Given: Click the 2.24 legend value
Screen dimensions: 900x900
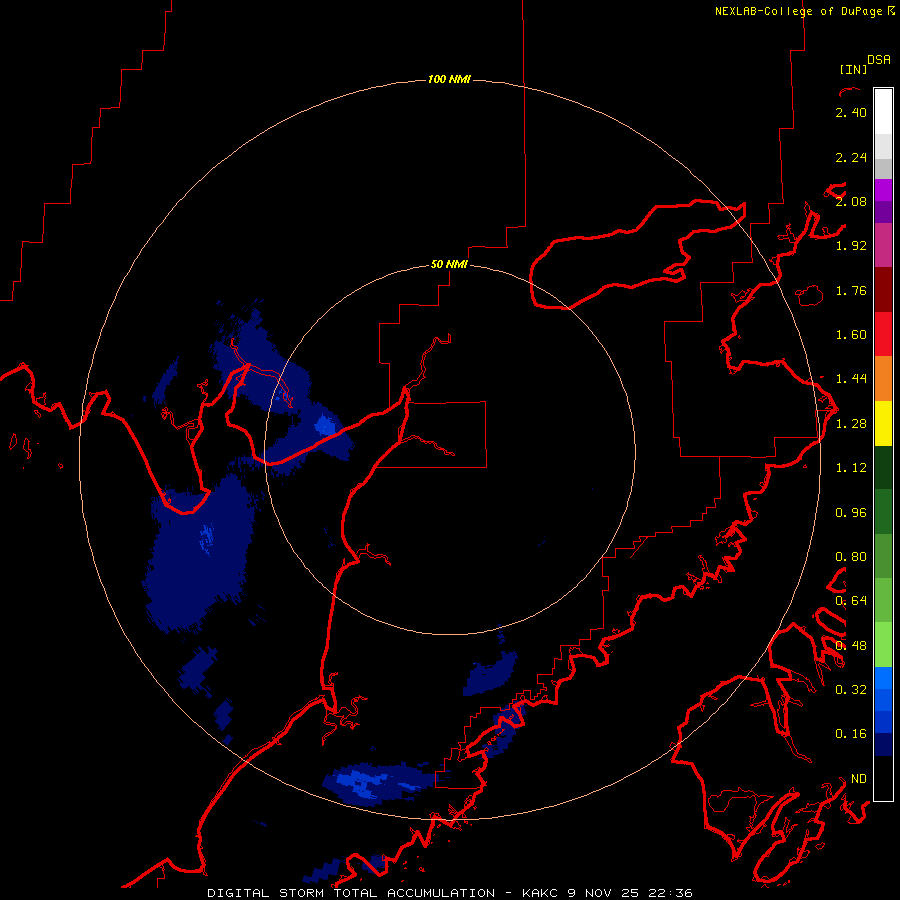Looking at the screenshot, I should pos(851,157).
